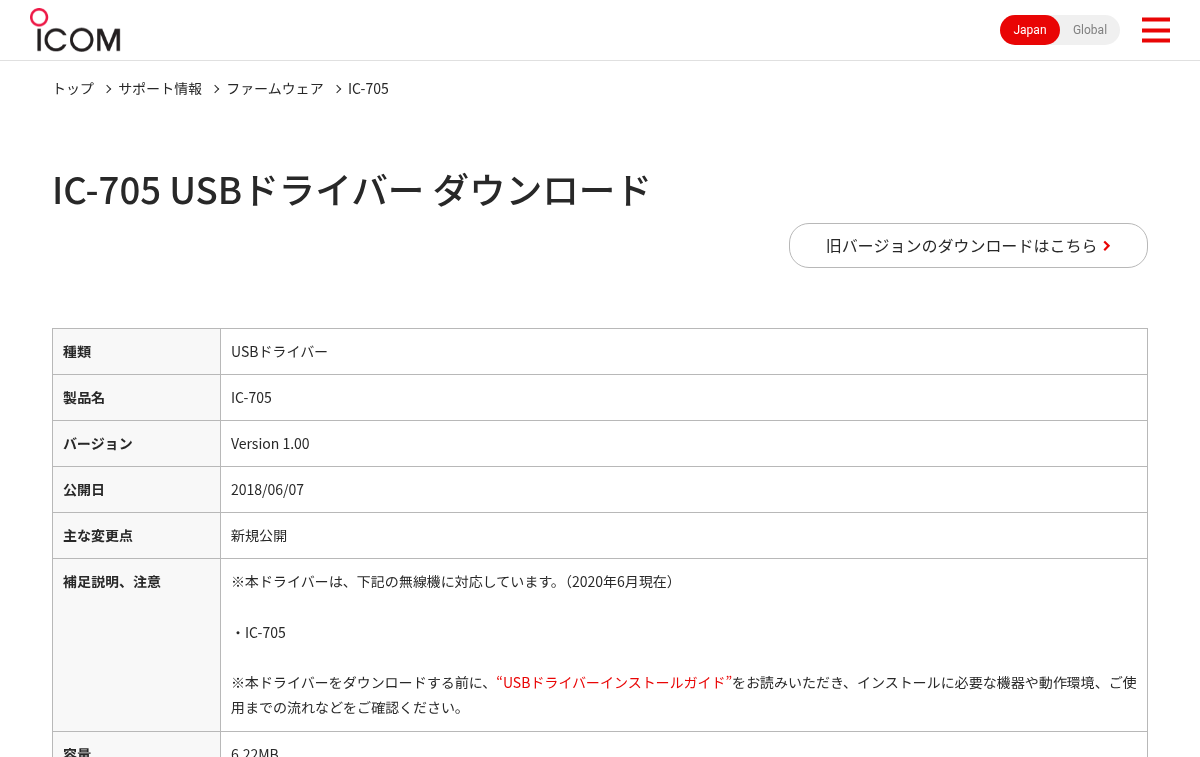Switch to the Japan site toggle

[1030, 30]
